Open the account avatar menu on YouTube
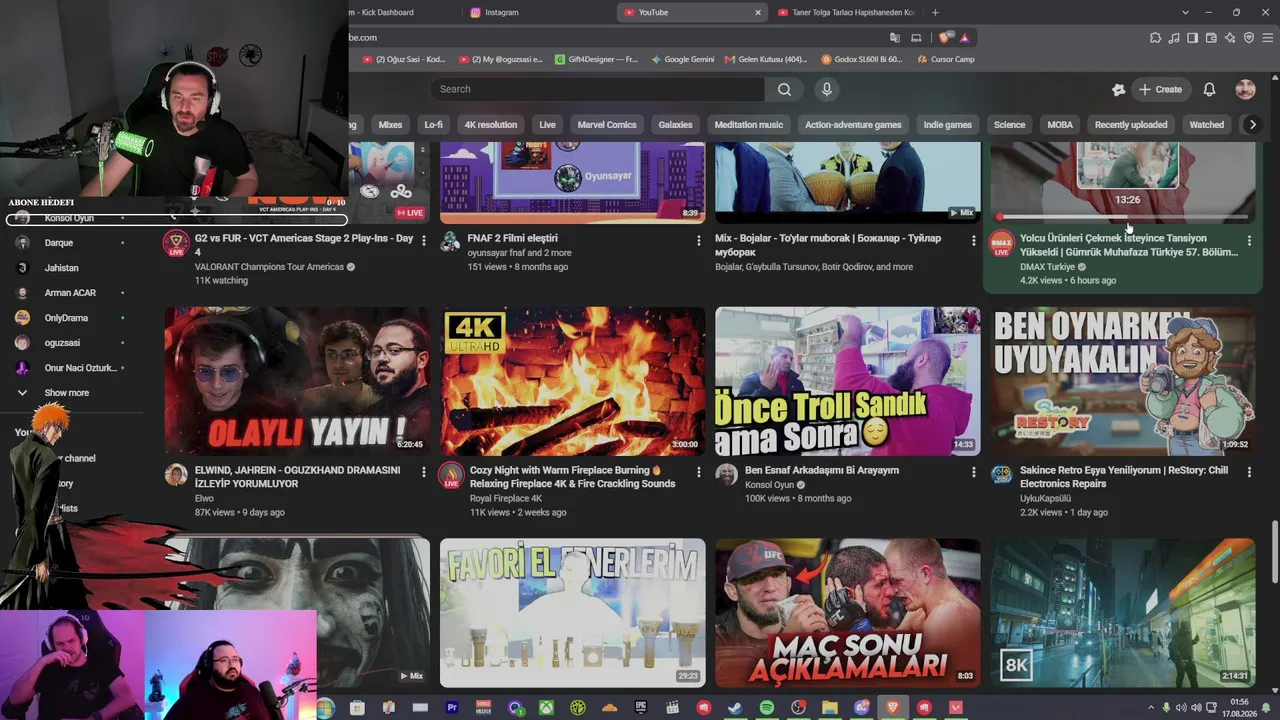Screen dimensions: 1280x720 [x=1245, y=89]
